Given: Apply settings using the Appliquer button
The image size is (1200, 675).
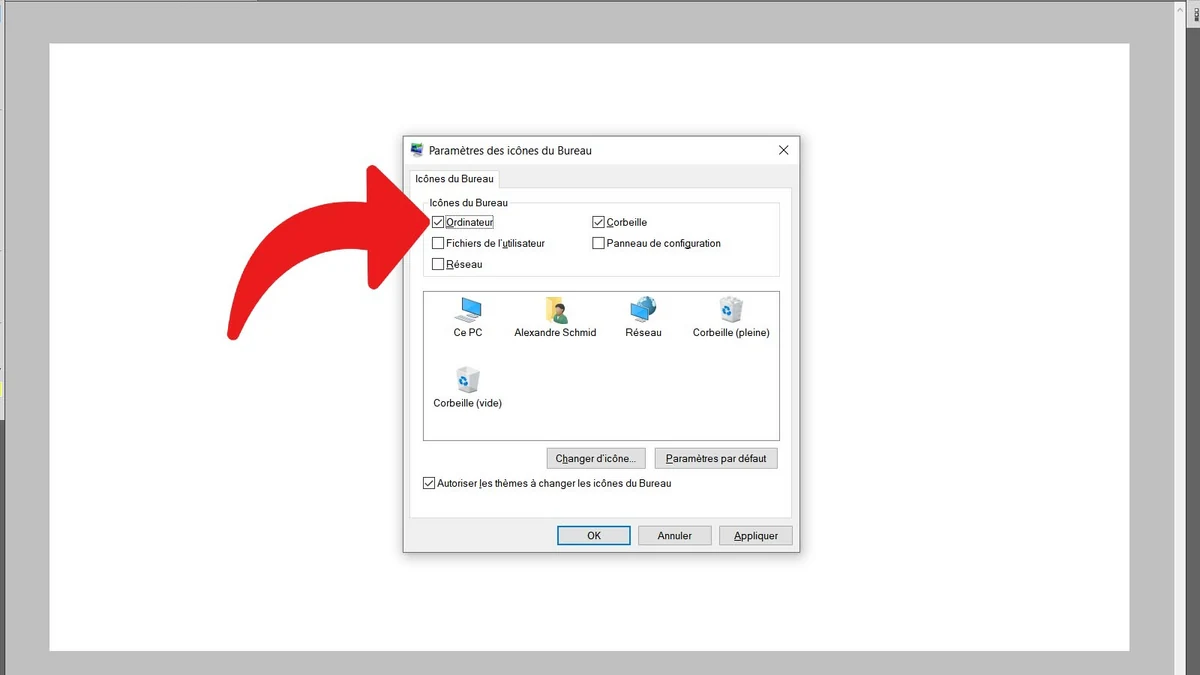Looking at the screenshot, I should tap(755, 535).
